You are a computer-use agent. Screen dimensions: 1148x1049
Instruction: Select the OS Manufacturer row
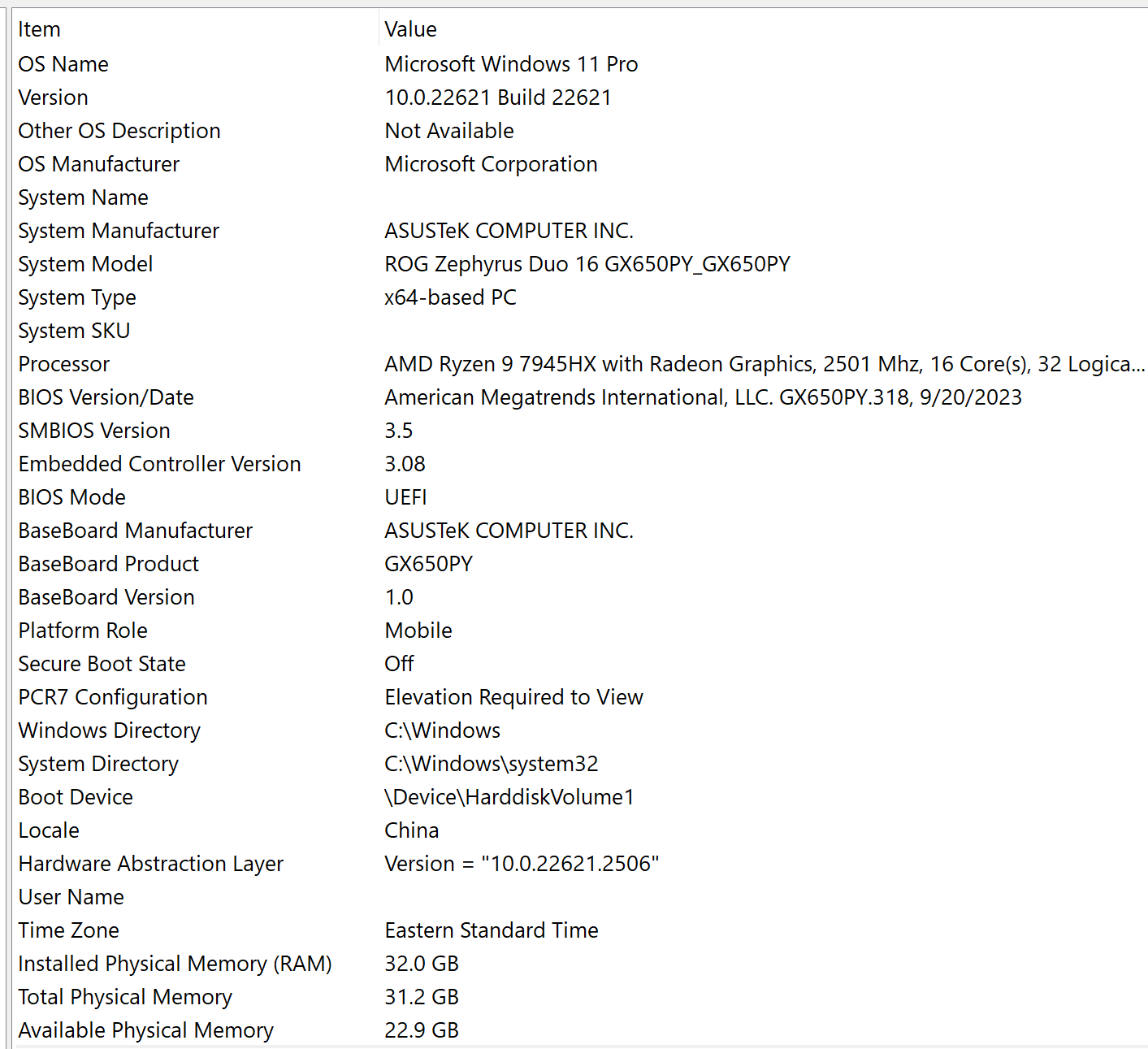coord(98,164)
